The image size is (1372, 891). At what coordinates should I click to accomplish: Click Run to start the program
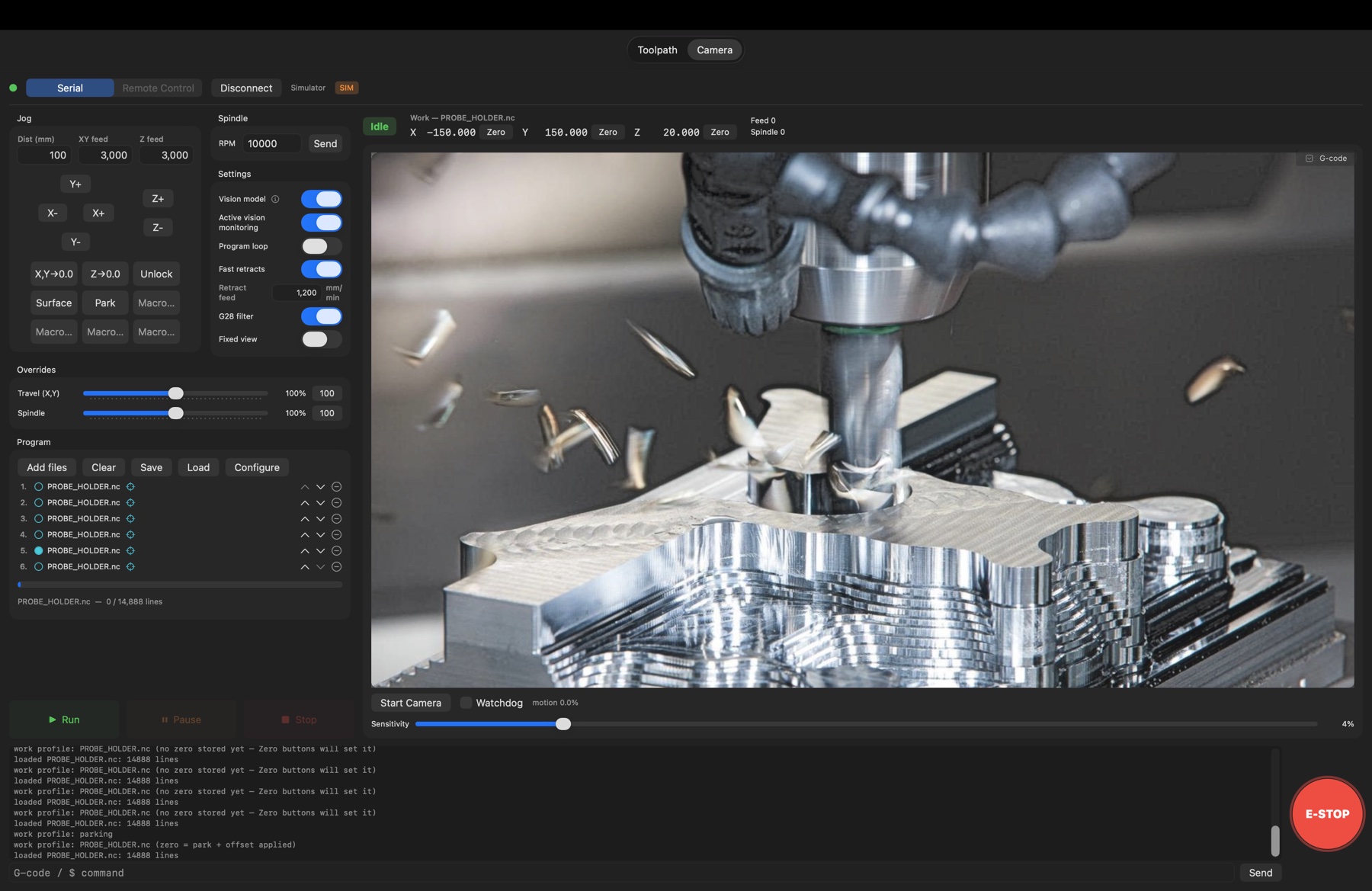(x=64, y=720)
